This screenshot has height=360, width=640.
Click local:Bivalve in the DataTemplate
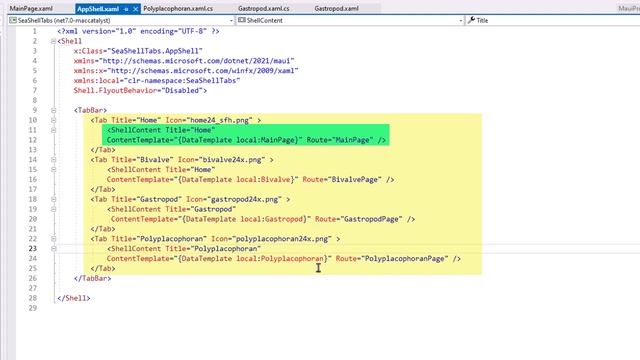pyautogui.click(x=264, y=180)
